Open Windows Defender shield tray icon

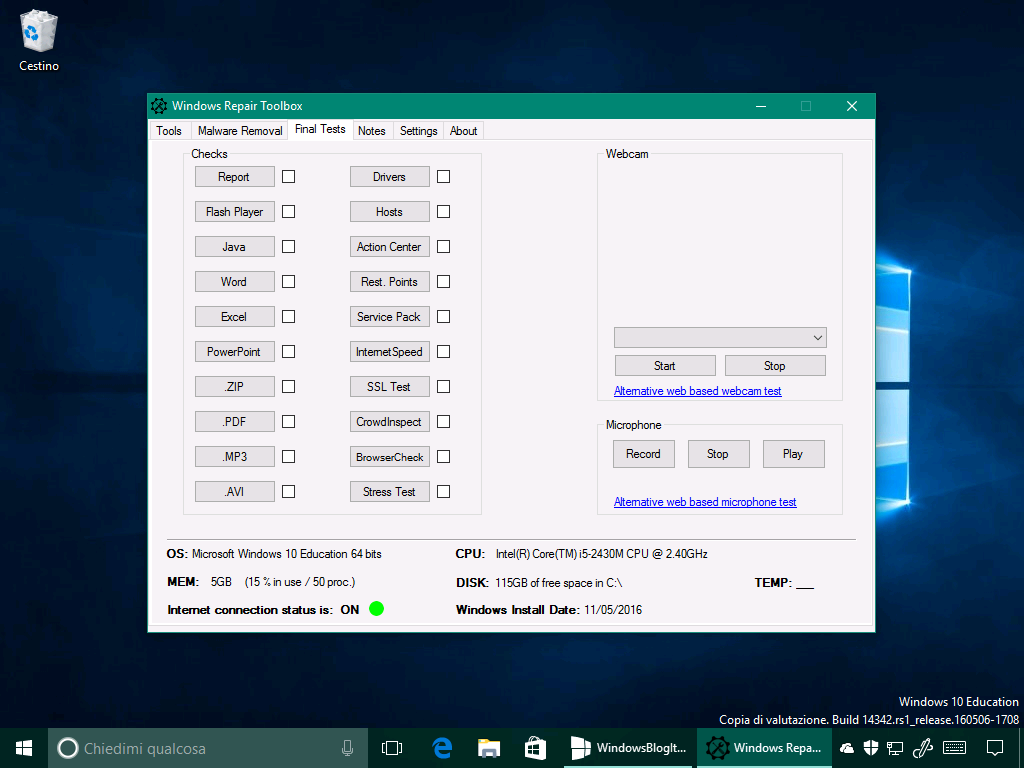click(x=871, y=748)
